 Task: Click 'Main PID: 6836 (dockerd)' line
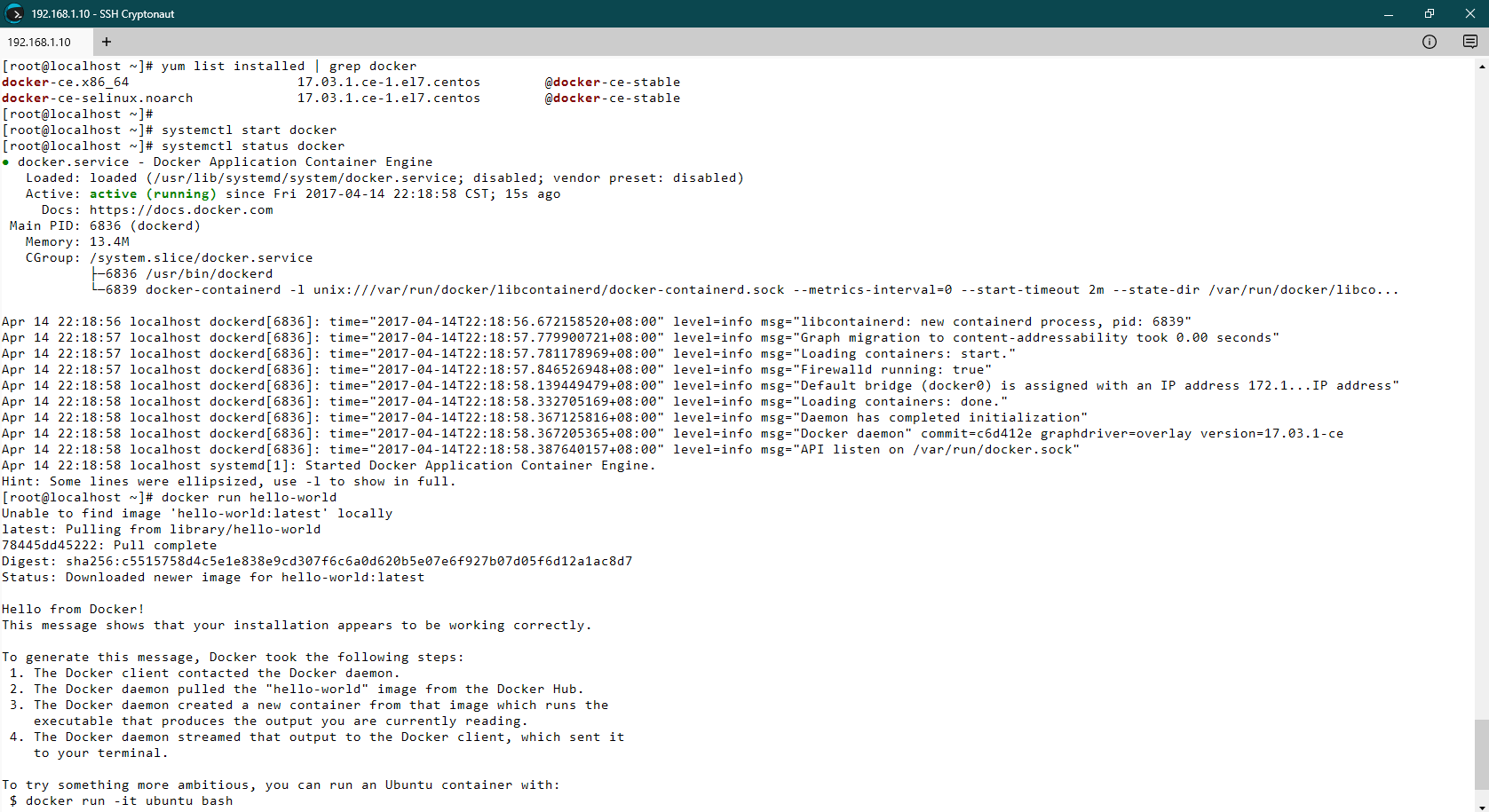(x=106, y=226)
